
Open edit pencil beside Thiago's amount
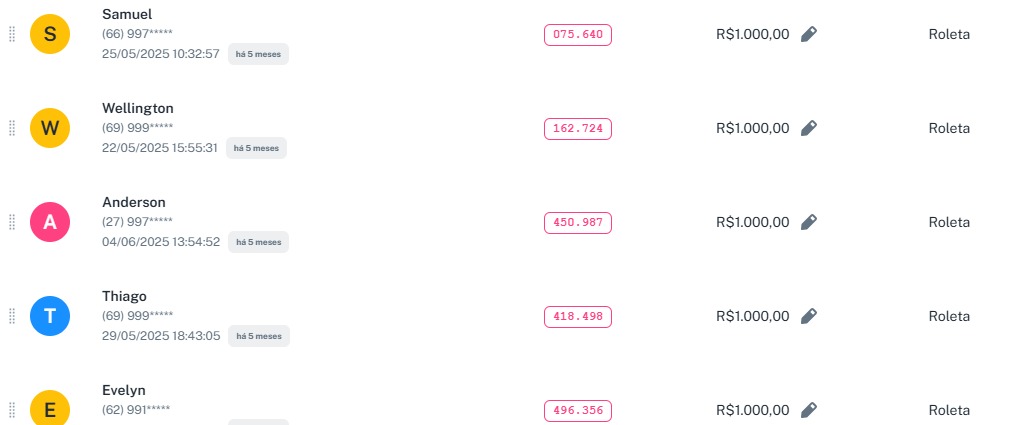(x=809, y=316)
